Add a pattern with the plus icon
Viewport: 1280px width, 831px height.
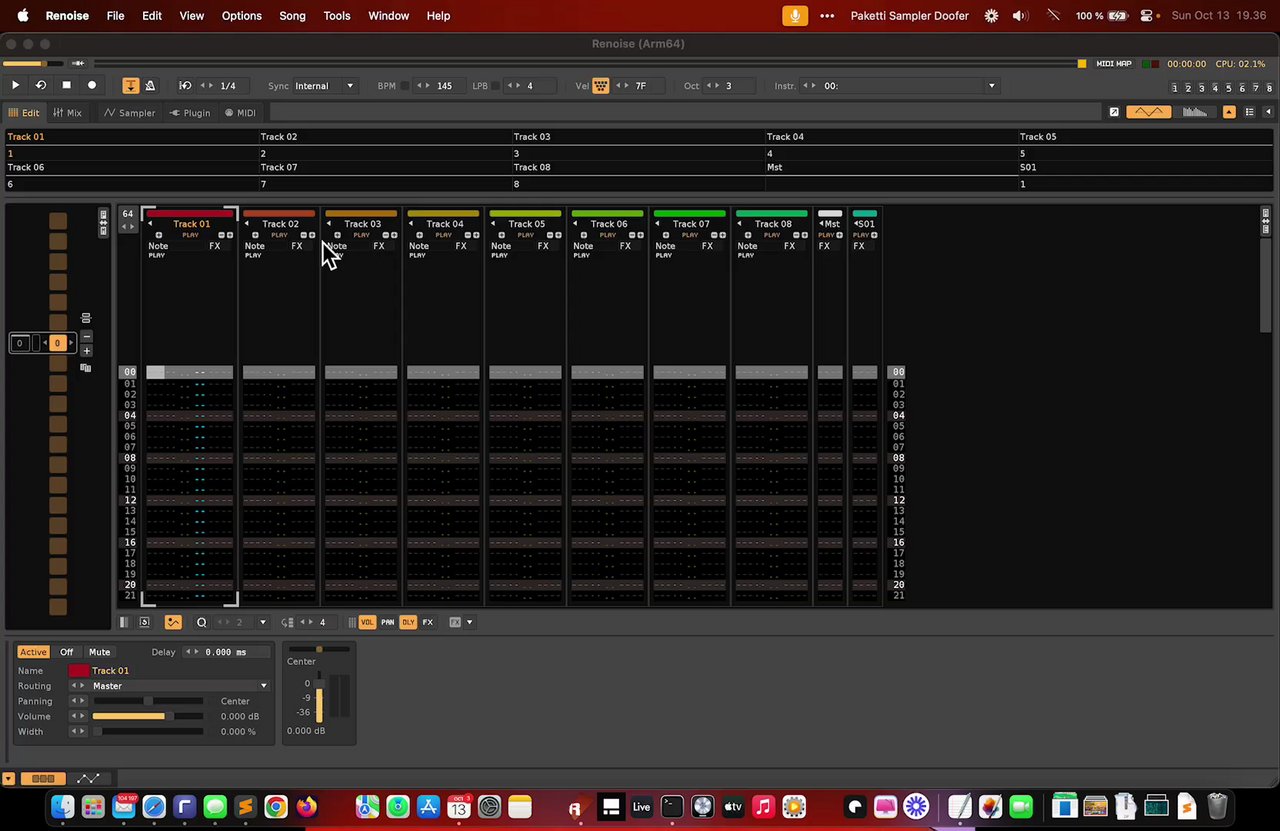pos(87,351)
